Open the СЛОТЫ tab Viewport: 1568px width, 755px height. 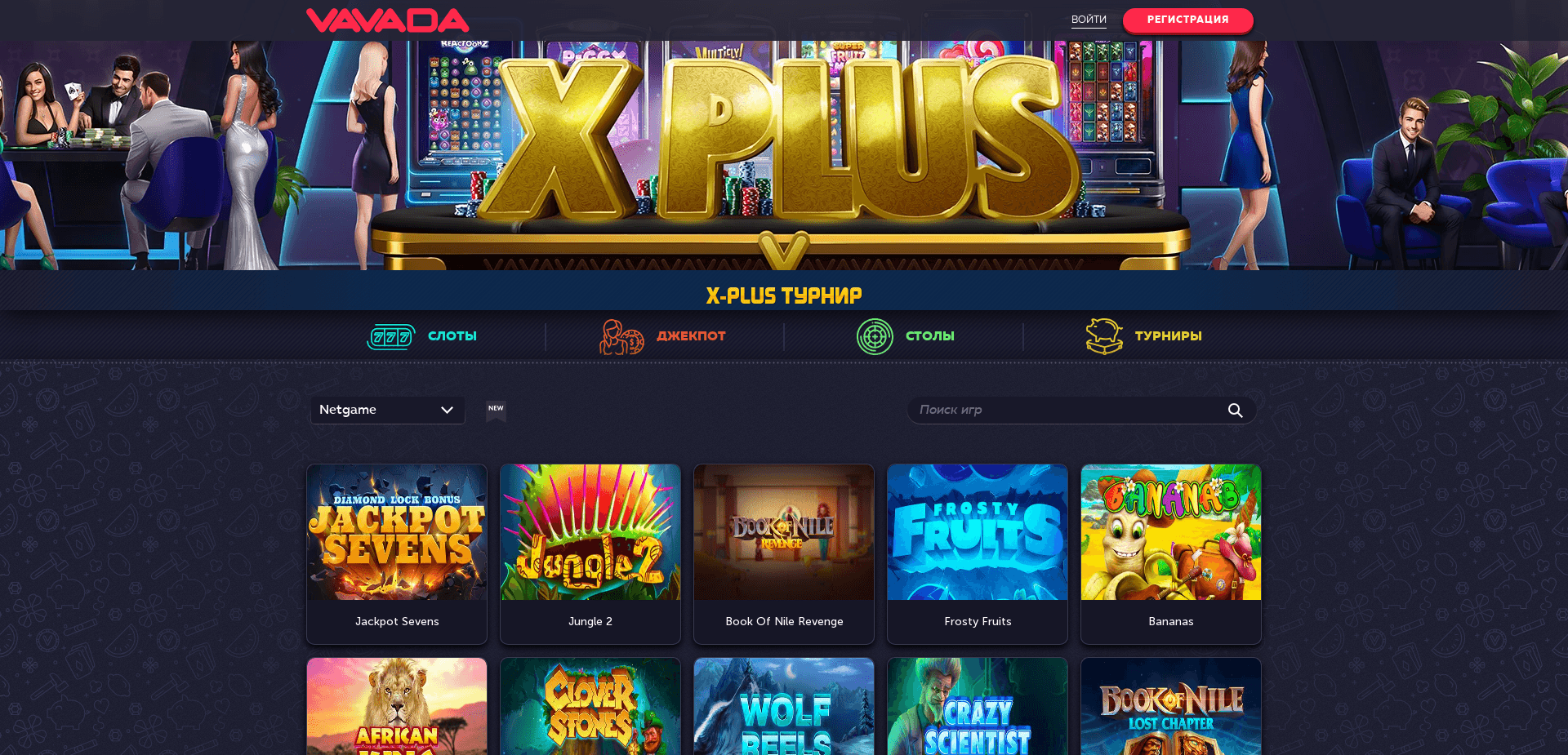point(452,336)
